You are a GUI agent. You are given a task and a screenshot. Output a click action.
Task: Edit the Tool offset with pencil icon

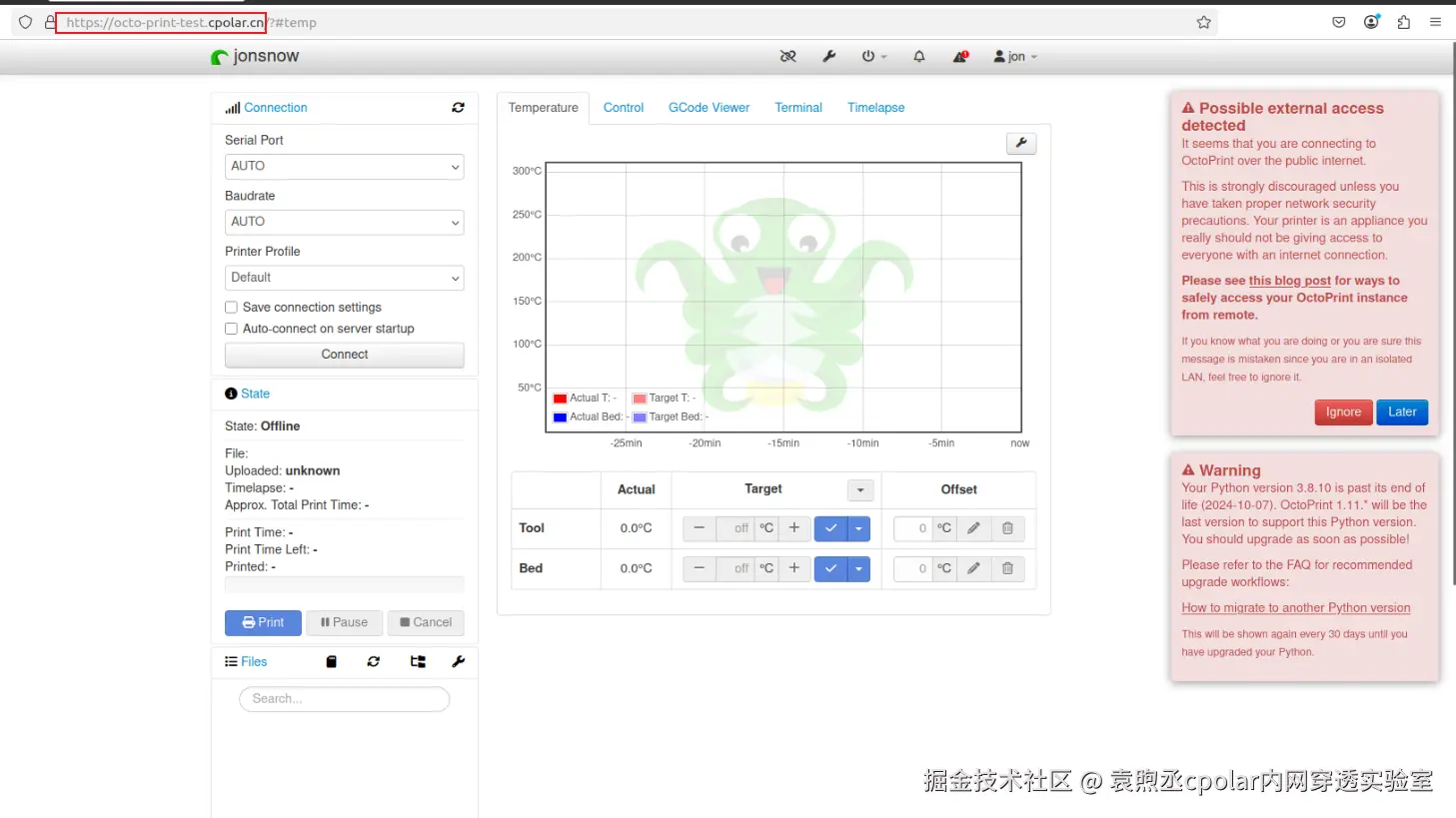(x=973, y=528)
